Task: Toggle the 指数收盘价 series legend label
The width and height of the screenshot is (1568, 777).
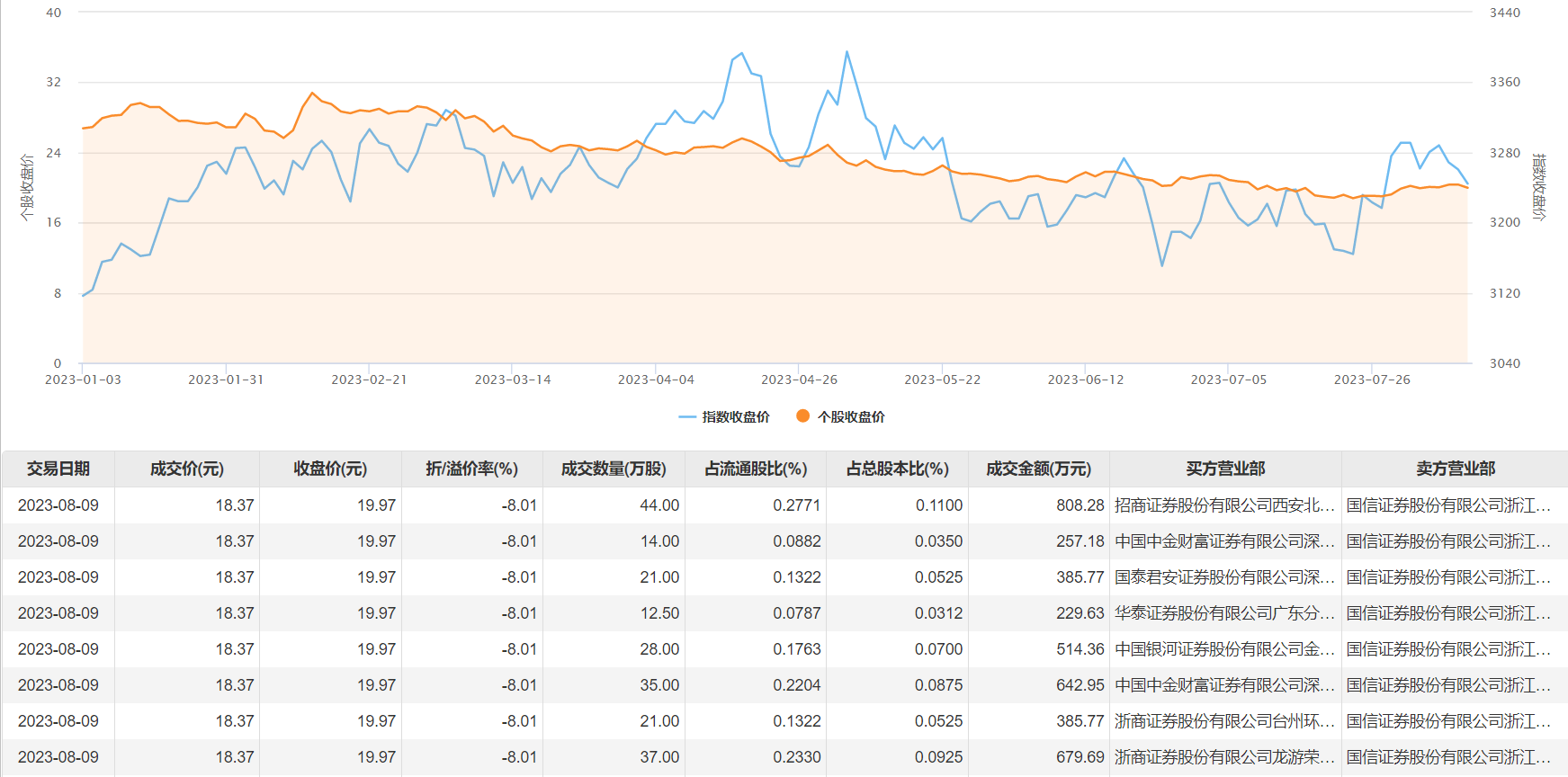Action: 736,417
